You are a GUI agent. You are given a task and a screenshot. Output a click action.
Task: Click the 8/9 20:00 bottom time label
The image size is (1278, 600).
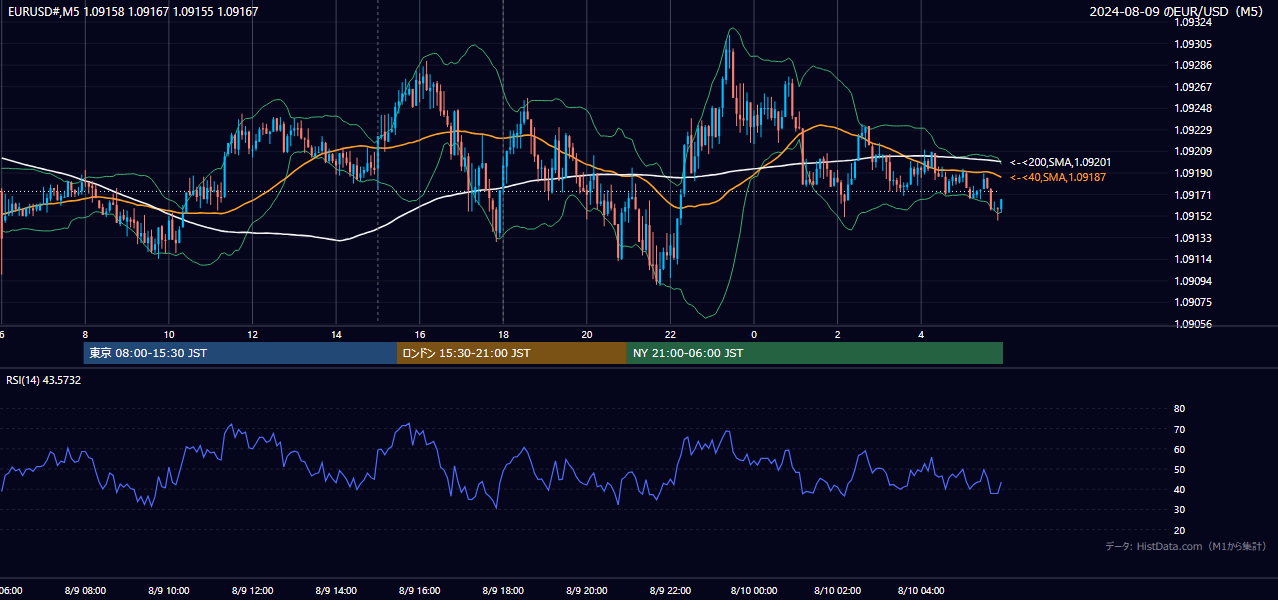pos(586,590)
